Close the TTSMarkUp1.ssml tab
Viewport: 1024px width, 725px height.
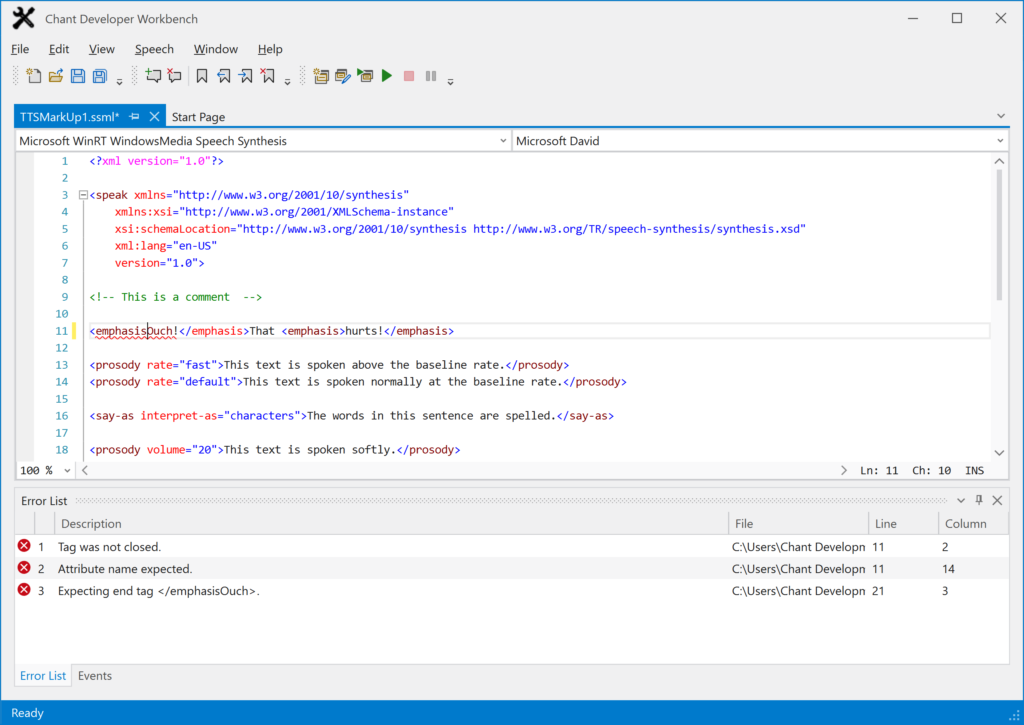click(x=155, y=116)
